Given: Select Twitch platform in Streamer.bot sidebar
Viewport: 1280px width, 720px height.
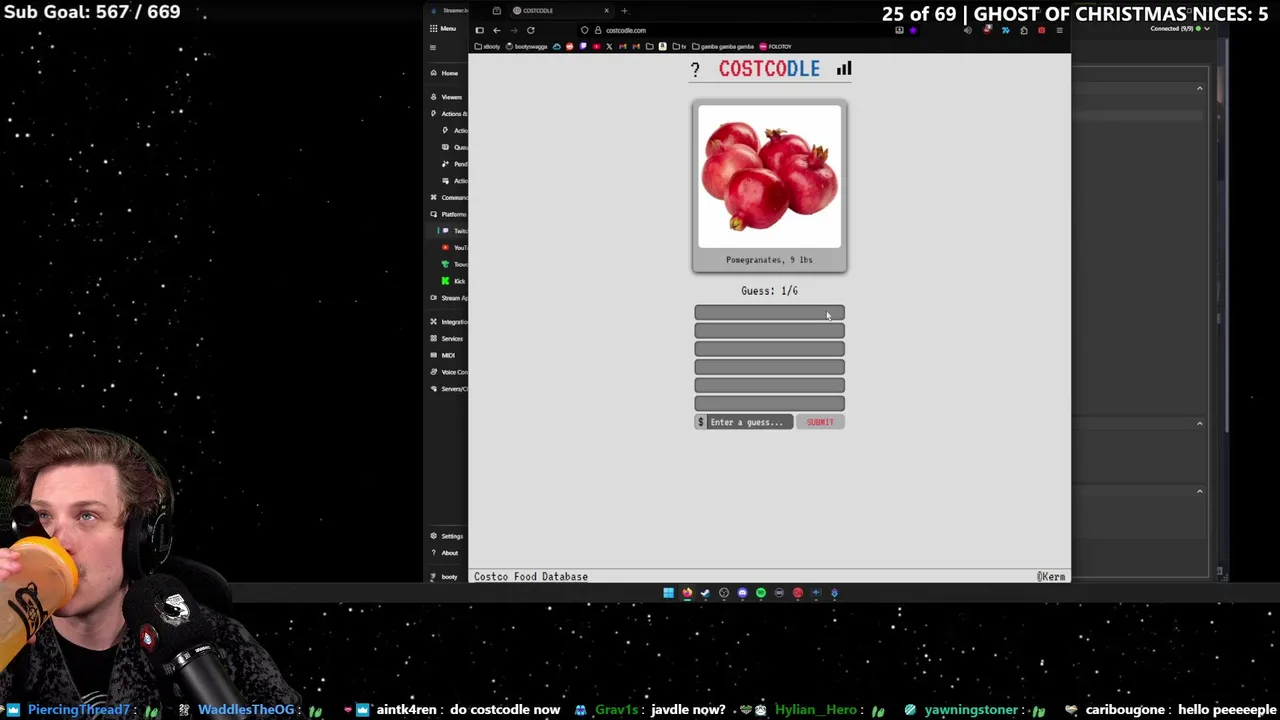Looking at the screenshot, I should point(455,231).
